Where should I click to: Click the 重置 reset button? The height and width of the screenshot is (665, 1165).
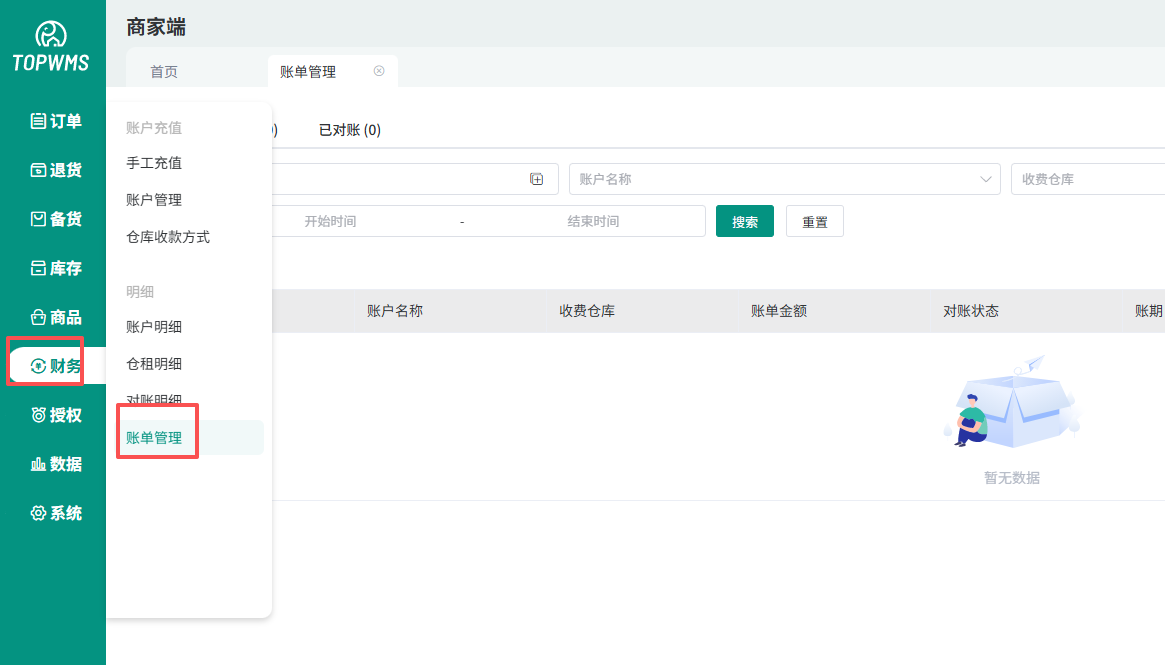[x=815, y=221]
